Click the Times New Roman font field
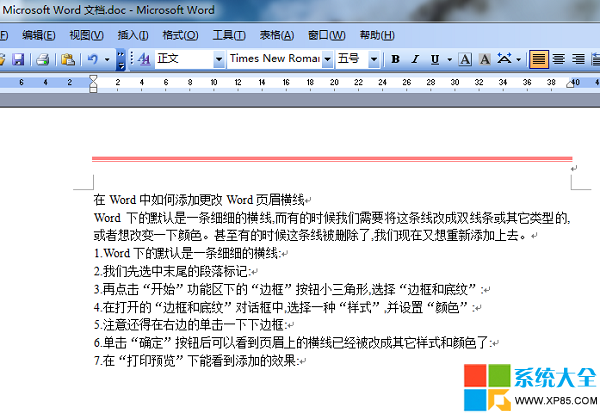The height and width of the screenshot is (413, 600). pos(275,59)
